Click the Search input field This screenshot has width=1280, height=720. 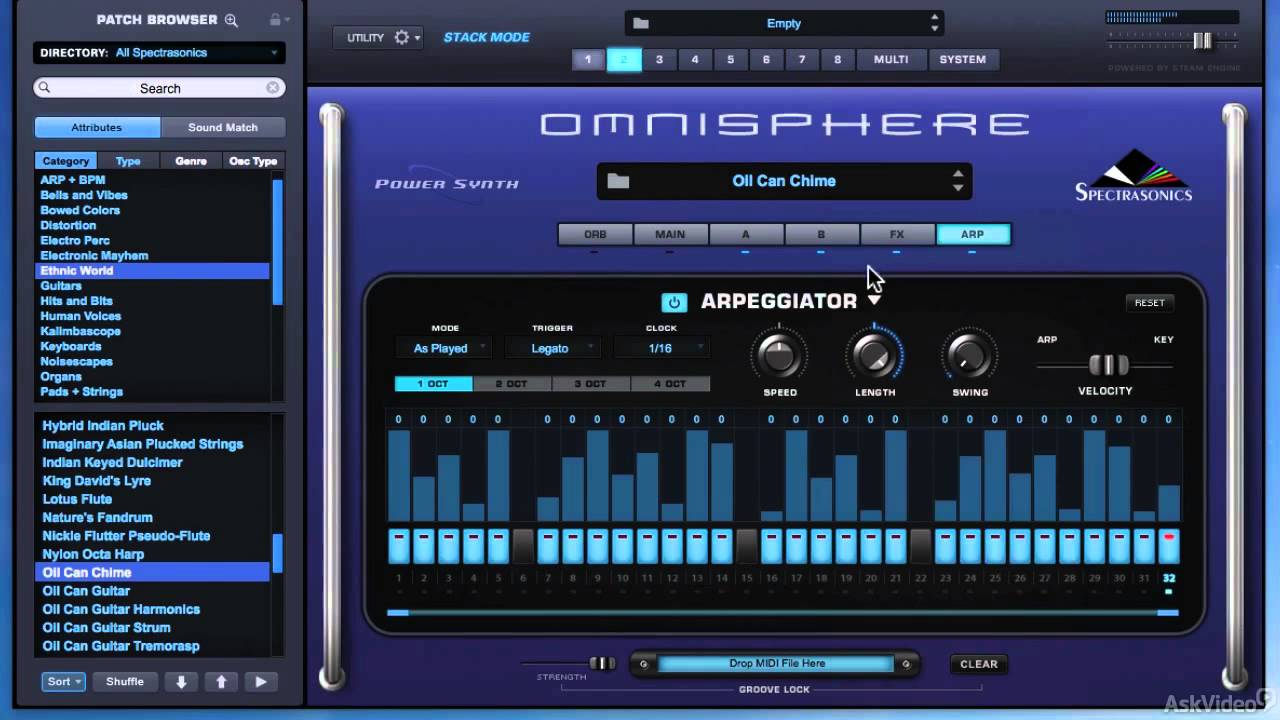(159, 88)
